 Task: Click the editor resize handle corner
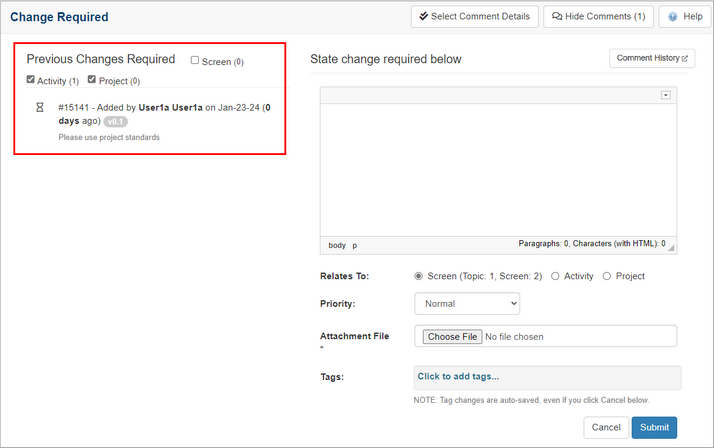[x=673, y=246]
